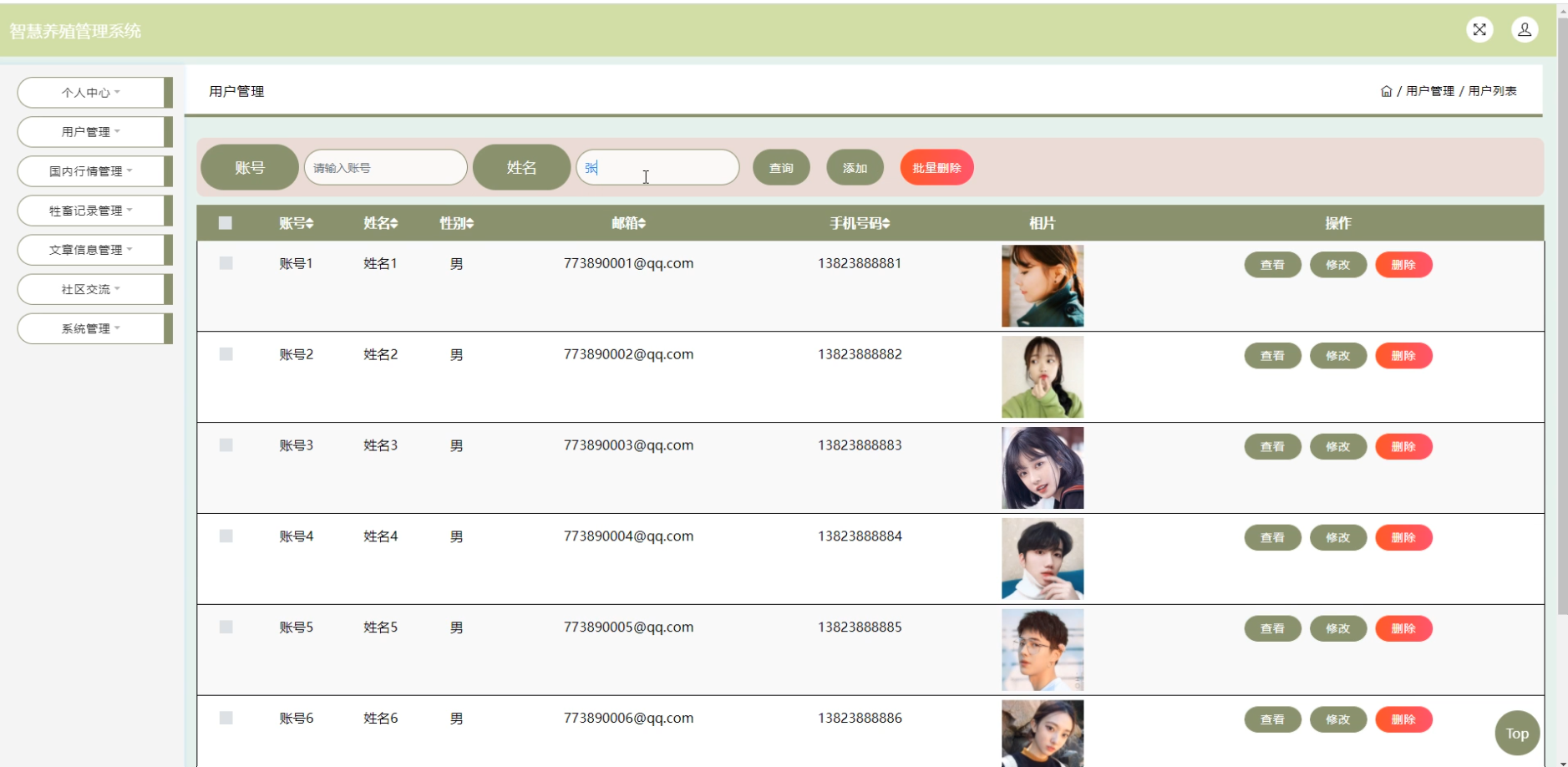View details of 账号5 with 查看

1272,629
